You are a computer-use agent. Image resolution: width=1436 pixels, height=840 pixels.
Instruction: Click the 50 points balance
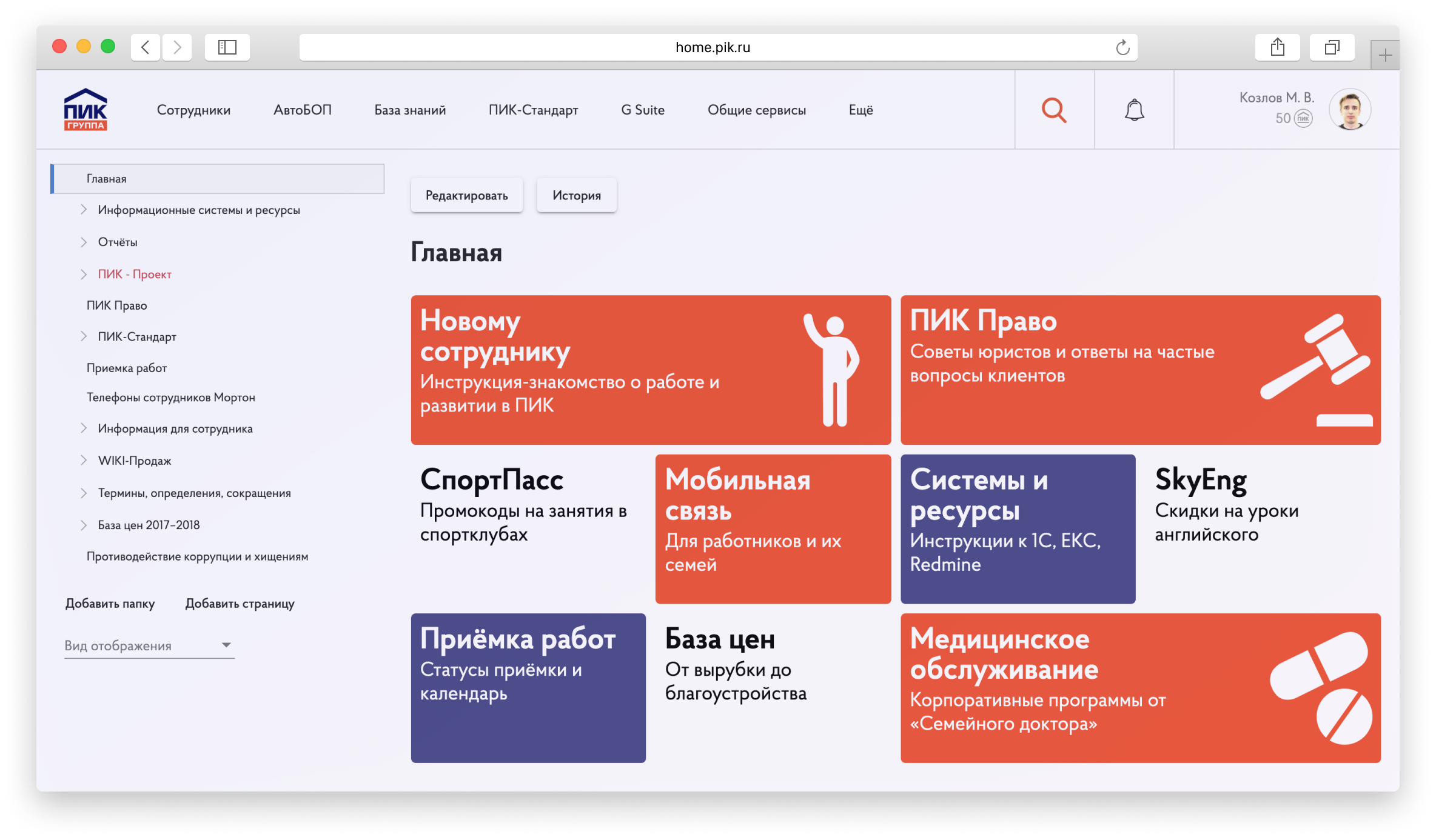[x=1283, y=118]
